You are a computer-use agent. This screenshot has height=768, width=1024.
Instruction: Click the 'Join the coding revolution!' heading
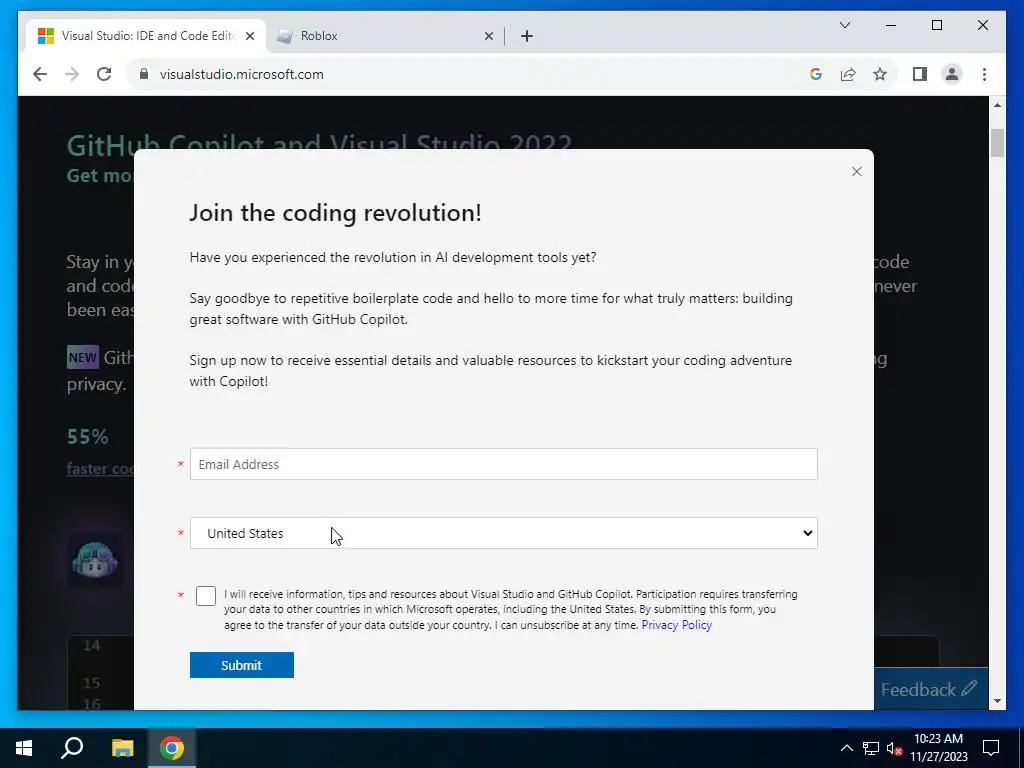[x=335, y=213]
